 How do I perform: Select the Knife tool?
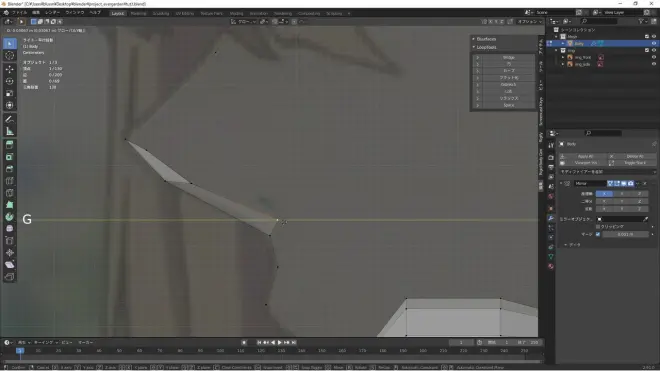click(10, 193)
